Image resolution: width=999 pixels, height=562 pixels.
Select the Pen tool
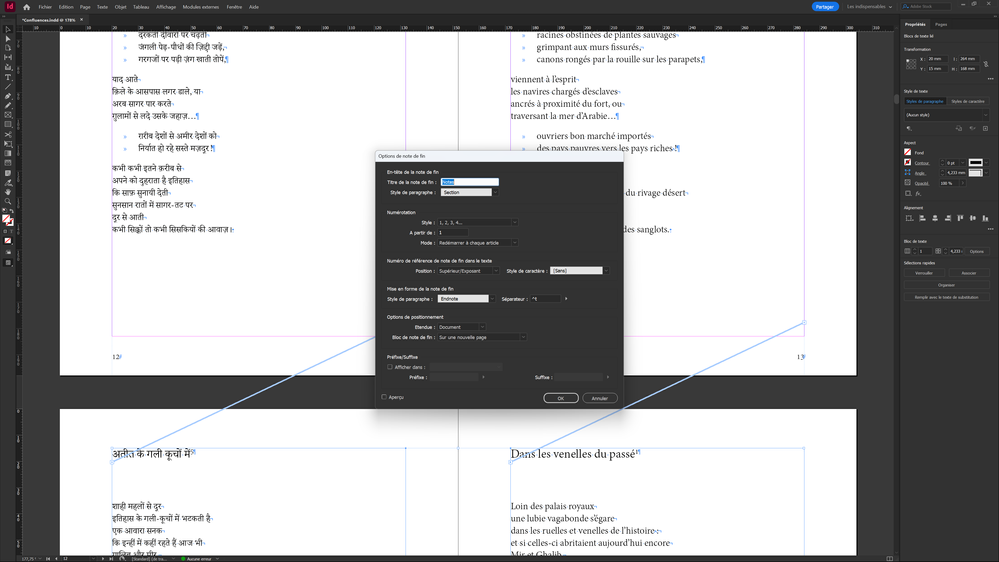[8, 96]
